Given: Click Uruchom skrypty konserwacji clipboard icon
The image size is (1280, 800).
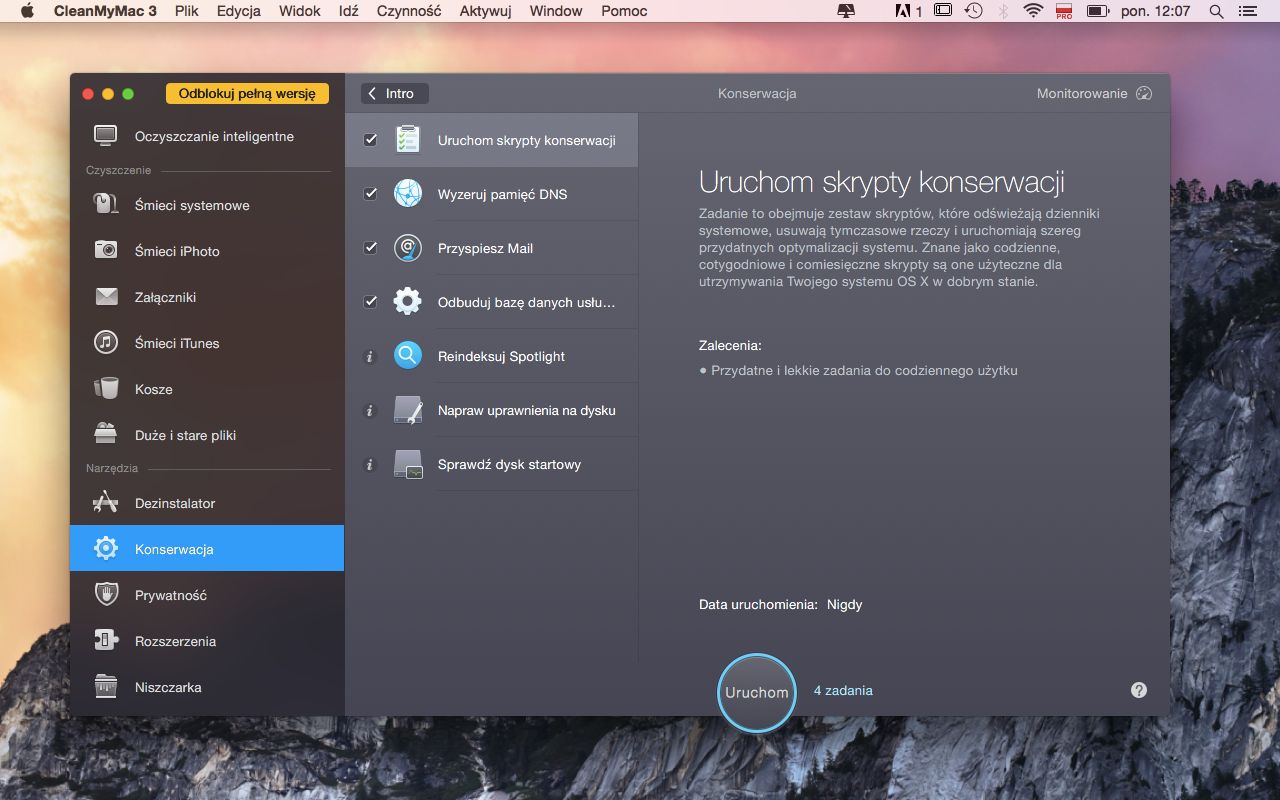Looking at the screenshot, I should [x=407, y=140].
